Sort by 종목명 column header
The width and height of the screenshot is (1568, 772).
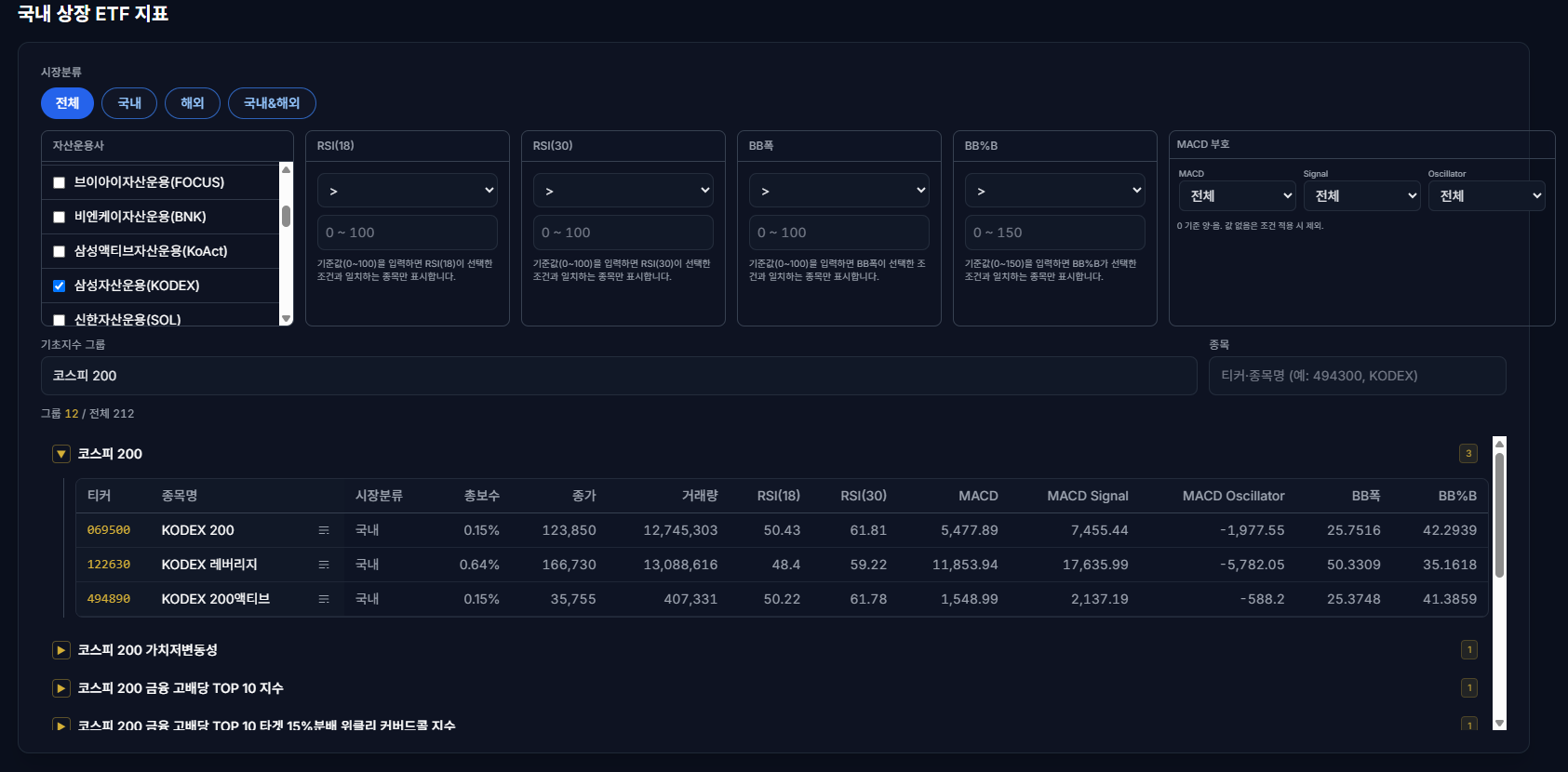point(180,496)
